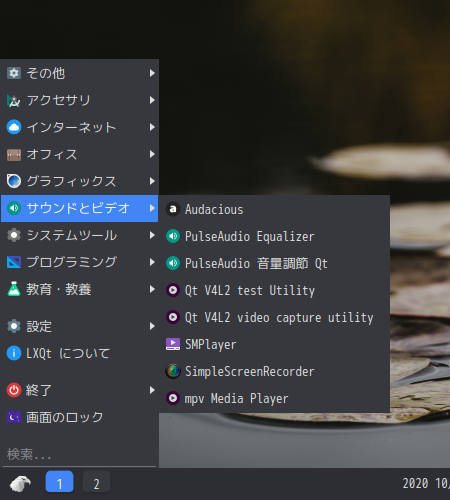Open SimpleScreenRecorder
450x500 pixels.
(x=274, y=371)
